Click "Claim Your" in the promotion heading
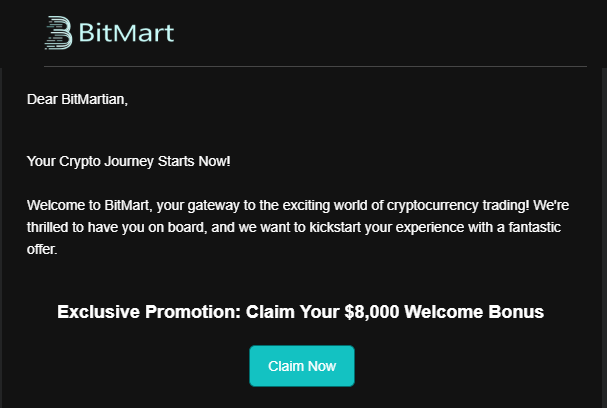This screenshot has height=408, width=607. (x=298, y=312)
